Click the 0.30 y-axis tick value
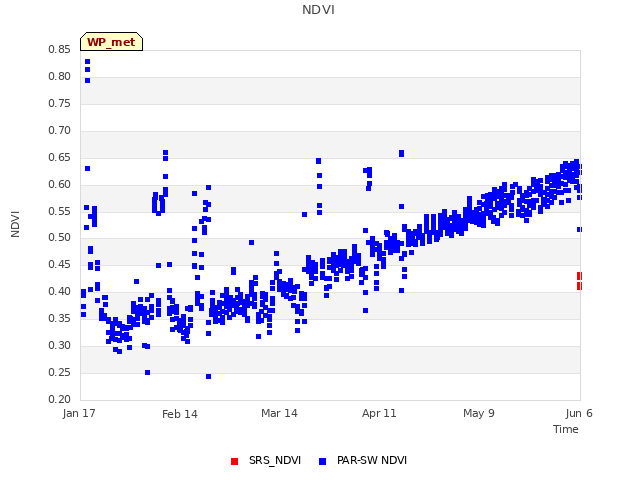Screen dimensions: 640x480 [59, 345]
